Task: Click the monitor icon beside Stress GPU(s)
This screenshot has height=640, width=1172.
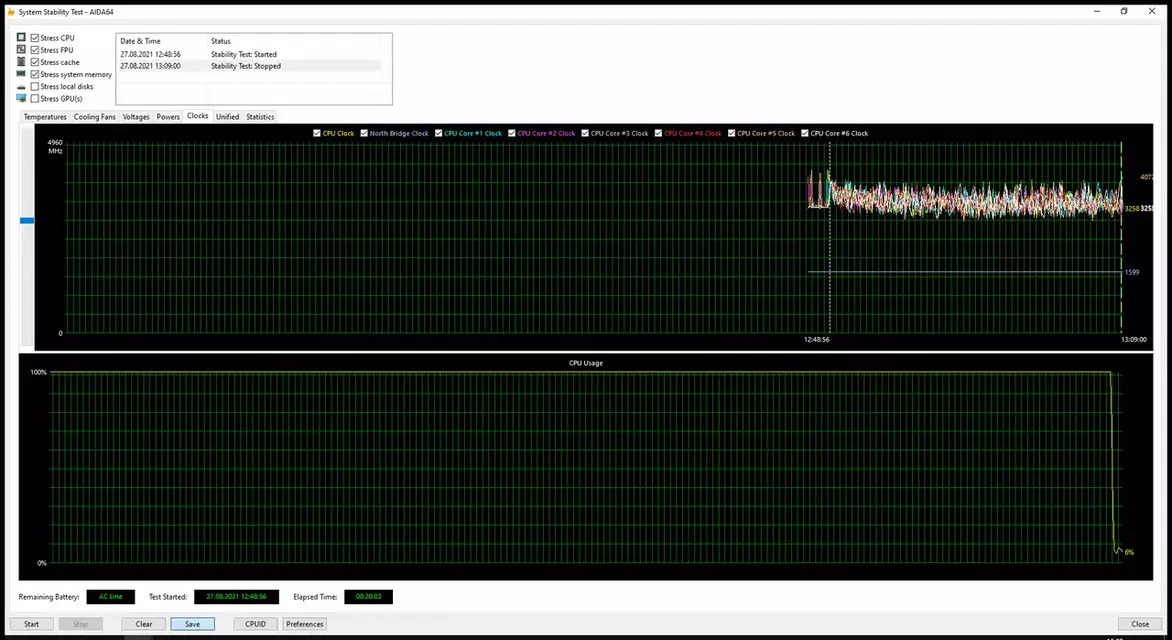Action: pyautogui.click(x=21, y=99)
